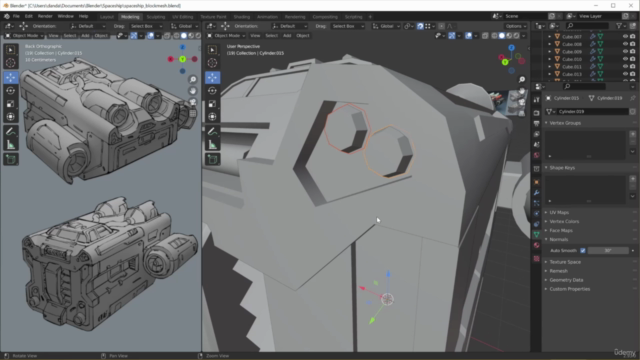Select the Cursor tool in right viewport
Viewport: 640px width, 360px height.
point(212,63)
